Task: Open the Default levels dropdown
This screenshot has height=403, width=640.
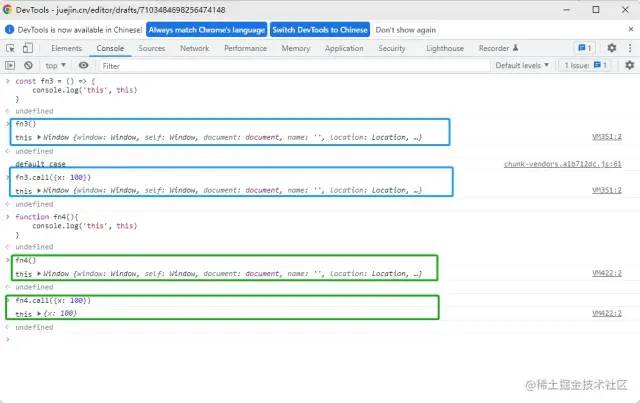Action: click(x=522, y=65)
